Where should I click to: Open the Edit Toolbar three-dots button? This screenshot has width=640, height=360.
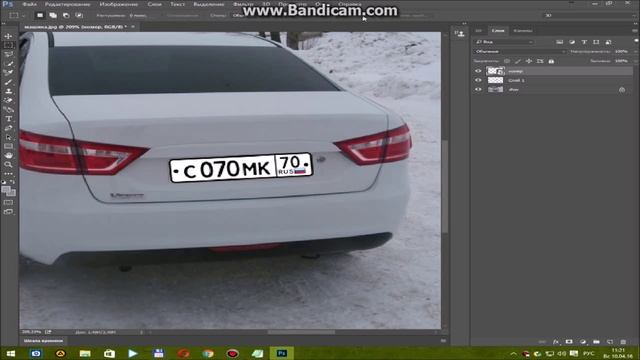[x=8, y=174]
